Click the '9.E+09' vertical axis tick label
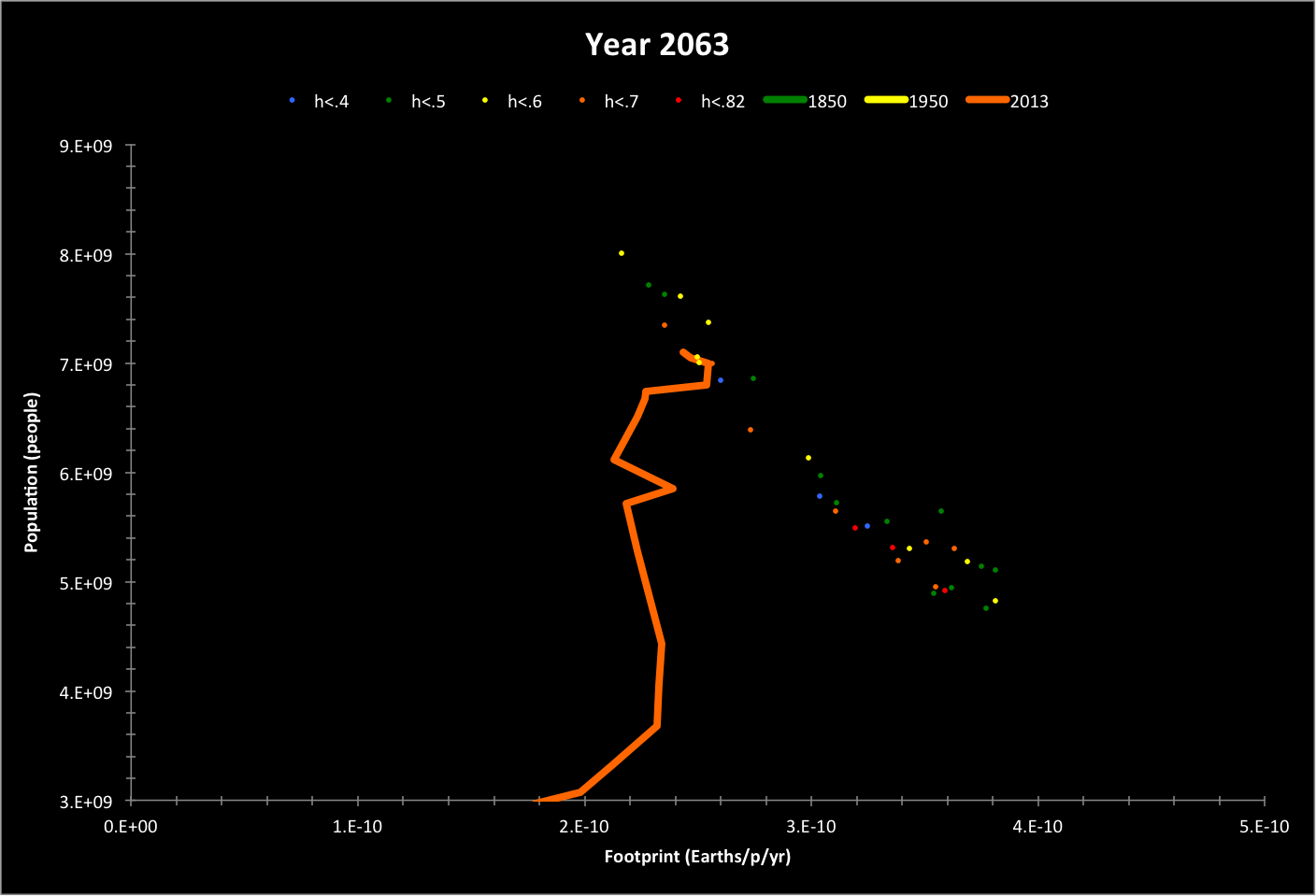Viewport: 1316px width, 896px height. (86, 147)
